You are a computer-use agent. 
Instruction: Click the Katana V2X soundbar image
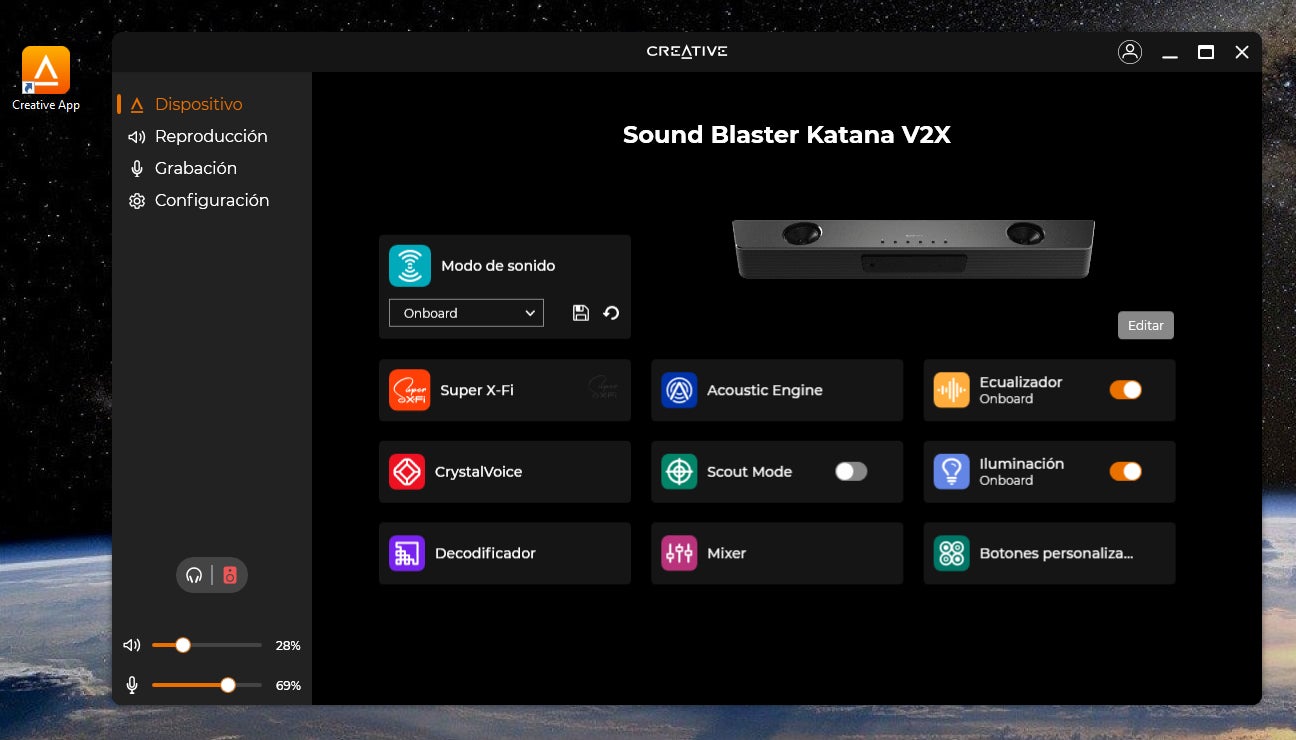(913, 249)
